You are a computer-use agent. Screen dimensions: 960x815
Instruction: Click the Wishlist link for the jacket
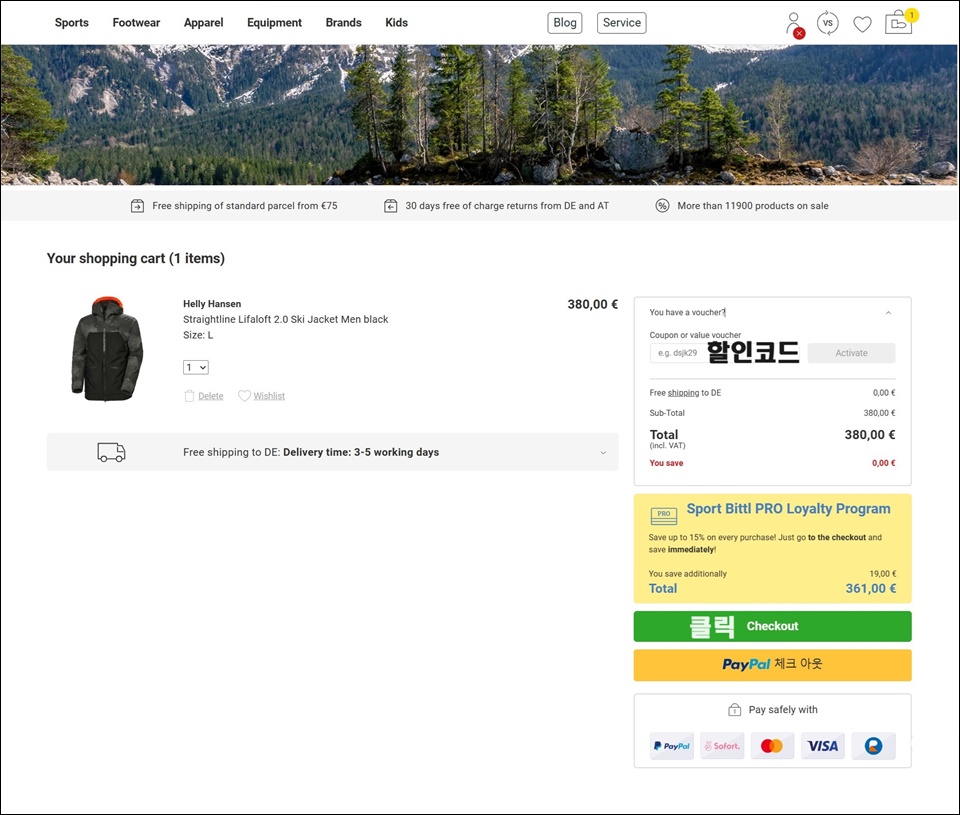(269, 396)
